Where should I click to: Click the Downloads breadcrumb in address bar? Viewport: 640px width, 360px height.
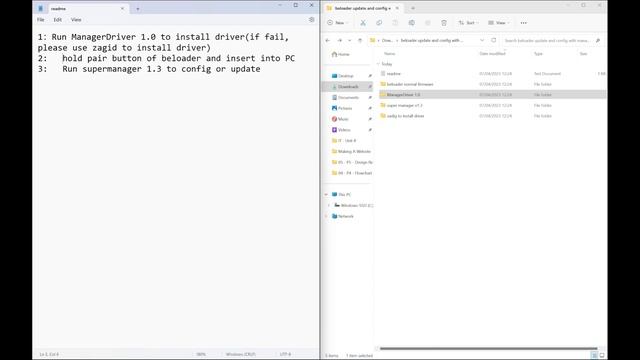coord(387,40)
